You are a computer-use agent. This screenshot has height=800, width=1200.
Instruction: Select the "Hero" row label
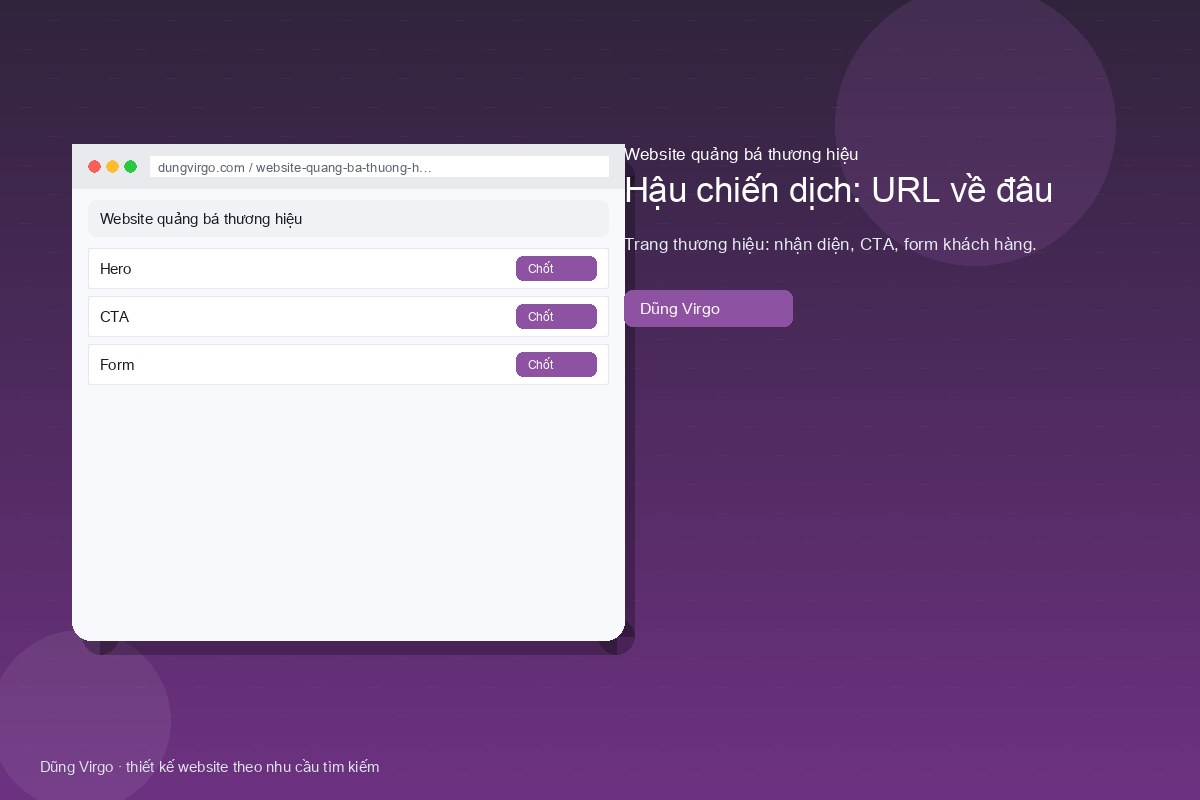point(116,269)
